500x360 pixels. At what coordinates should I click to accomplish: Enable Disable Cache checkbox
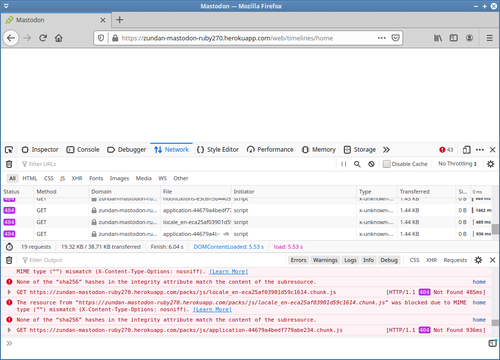coord(386,164)
